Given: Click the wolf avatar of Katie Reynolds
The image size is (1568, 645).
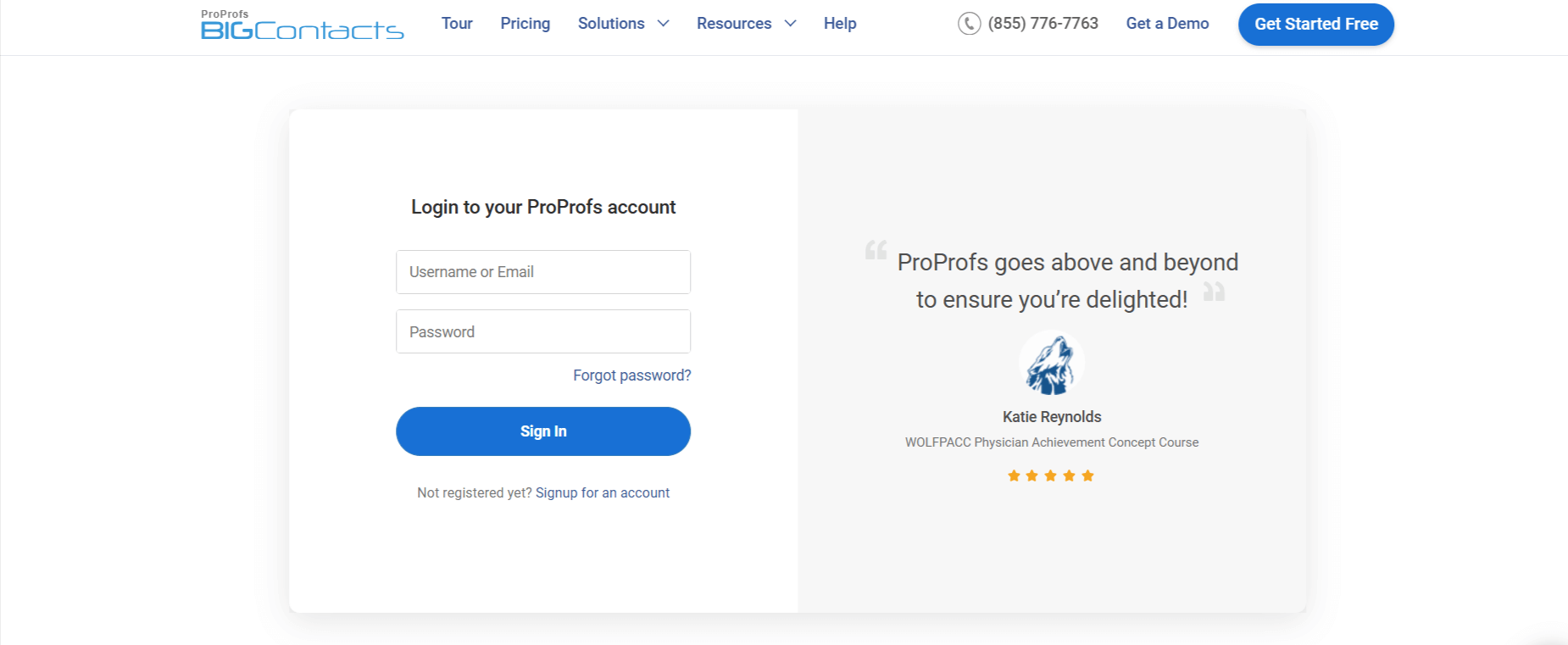Looking at the screenshot, I should (x=1051, y=364).
